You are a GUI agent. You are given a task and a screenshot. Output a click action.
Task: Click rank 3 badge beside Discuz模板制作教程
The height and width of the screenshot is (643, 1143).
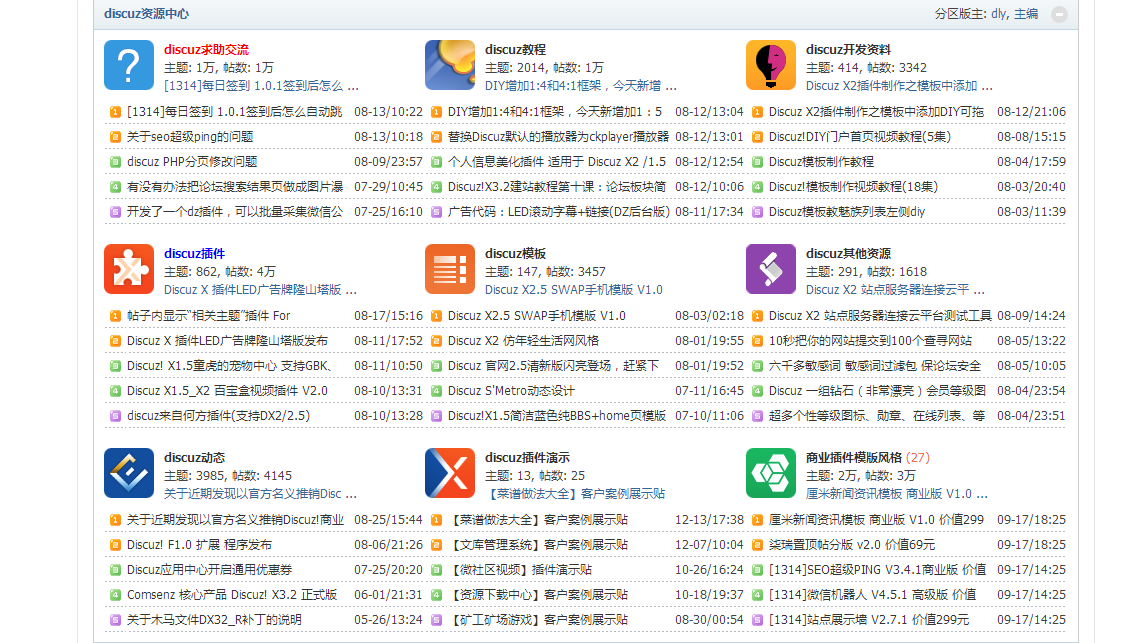[x=757, y=162]
